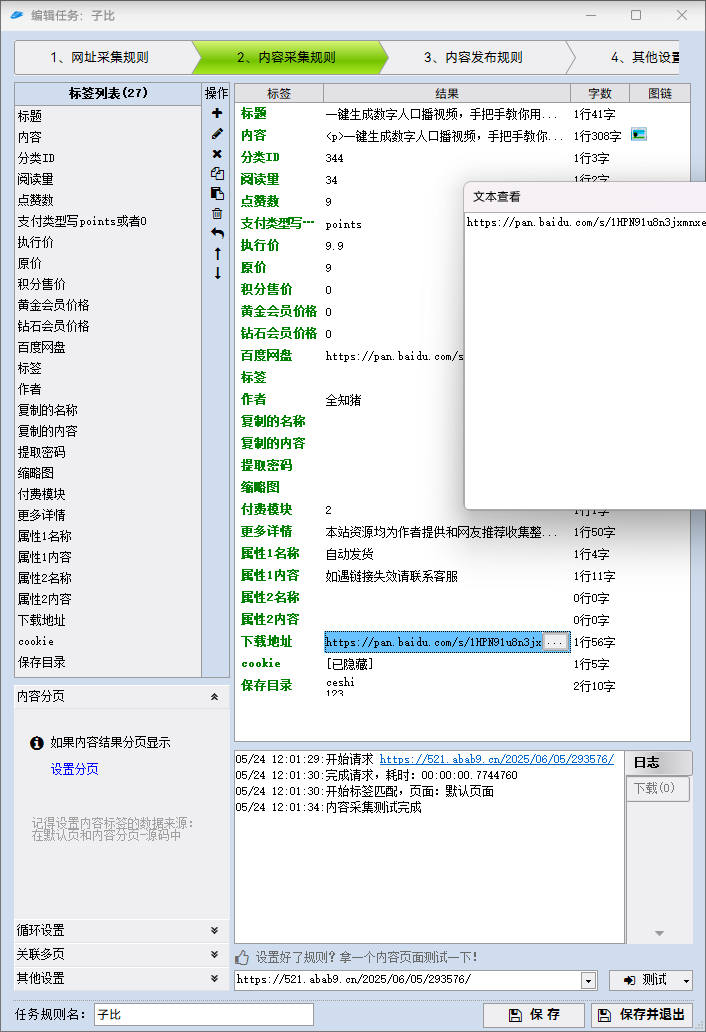
Task: Click the copy tag icon
Action: coord(217,173)
